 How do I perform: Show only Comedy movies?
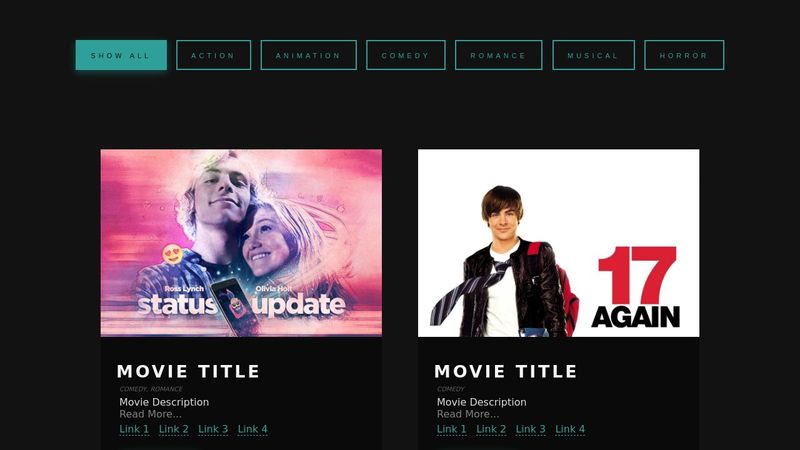[406, 55]
